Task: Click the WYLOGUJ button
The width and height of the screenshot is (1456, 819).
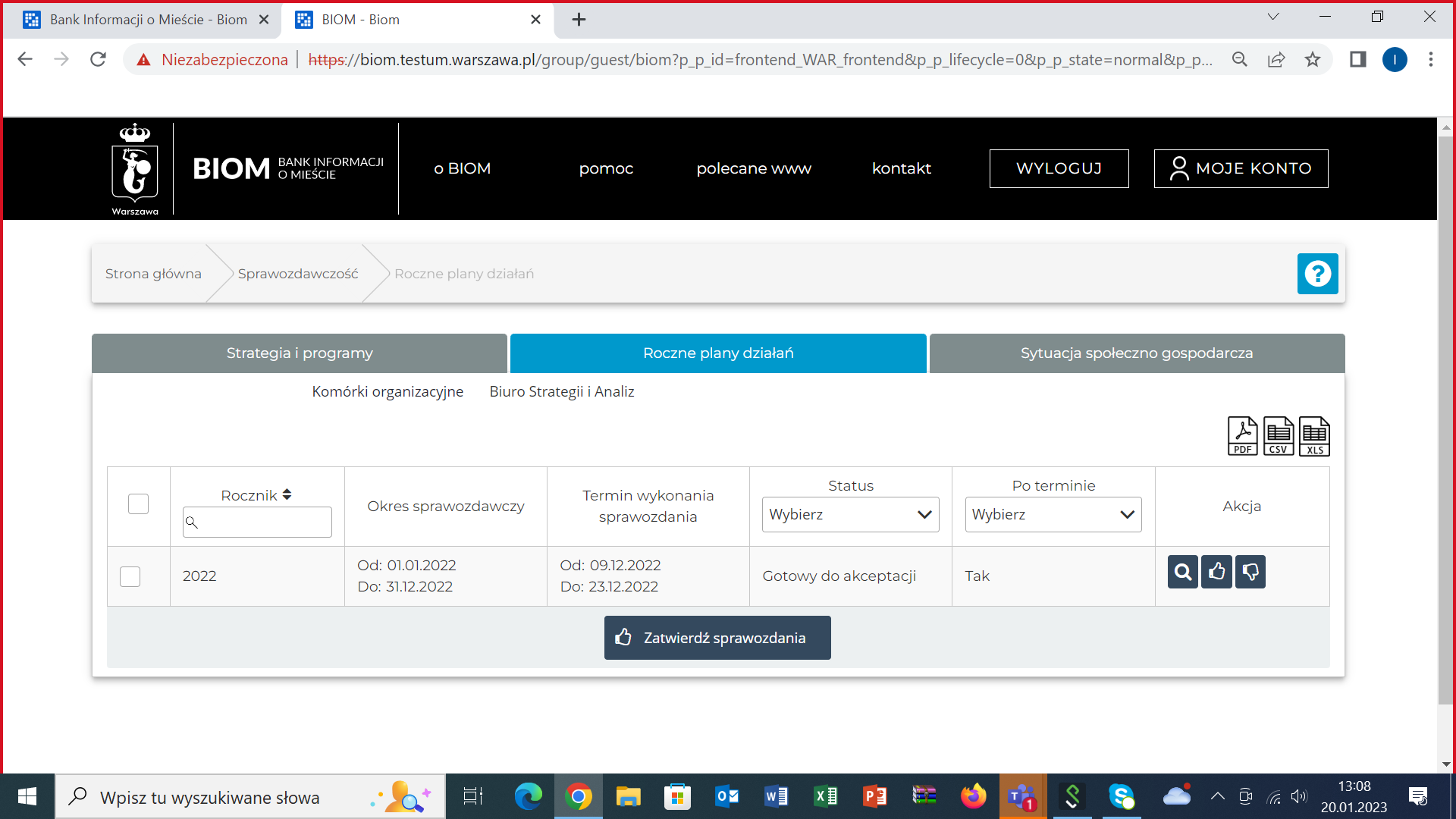Action: coord(1059,168)
